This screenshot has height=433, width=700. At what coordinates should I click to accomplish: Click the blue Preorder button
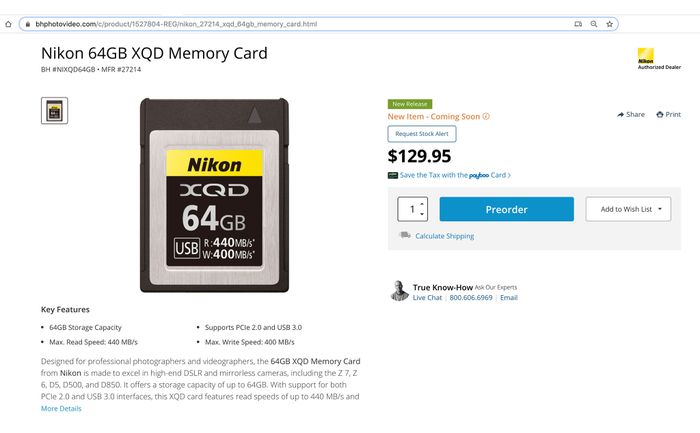tap(507, 209)
